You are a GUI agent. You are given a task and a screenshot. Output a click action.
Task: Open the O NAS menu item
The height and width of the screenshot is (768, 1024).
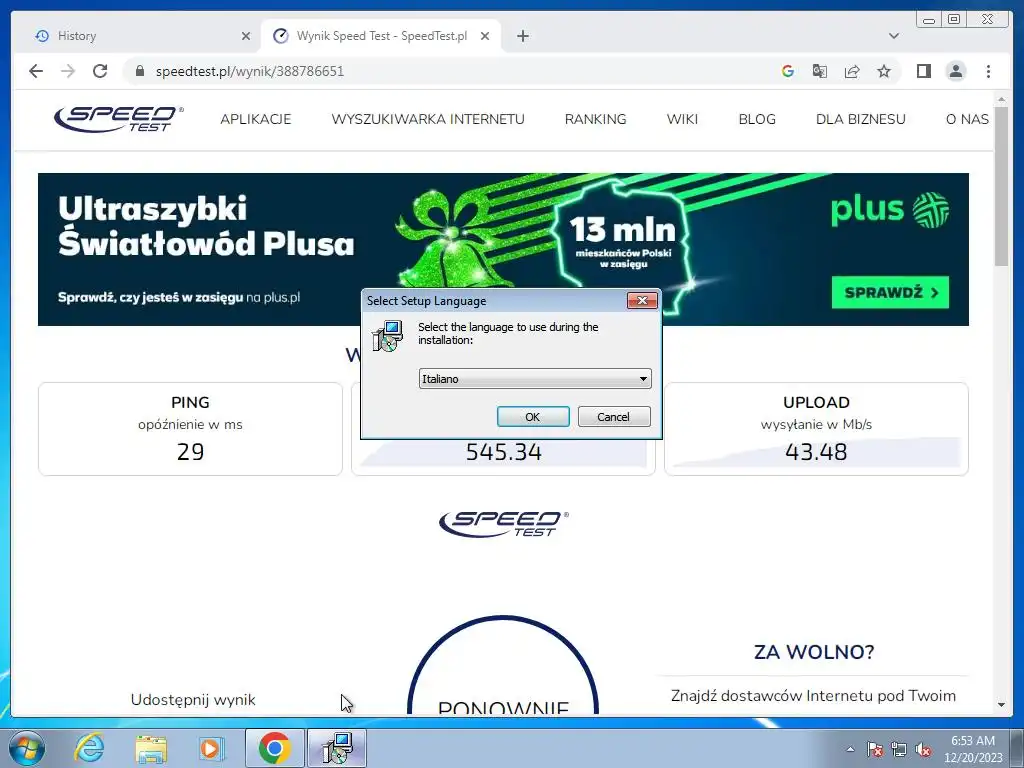(x=967, y=120)
